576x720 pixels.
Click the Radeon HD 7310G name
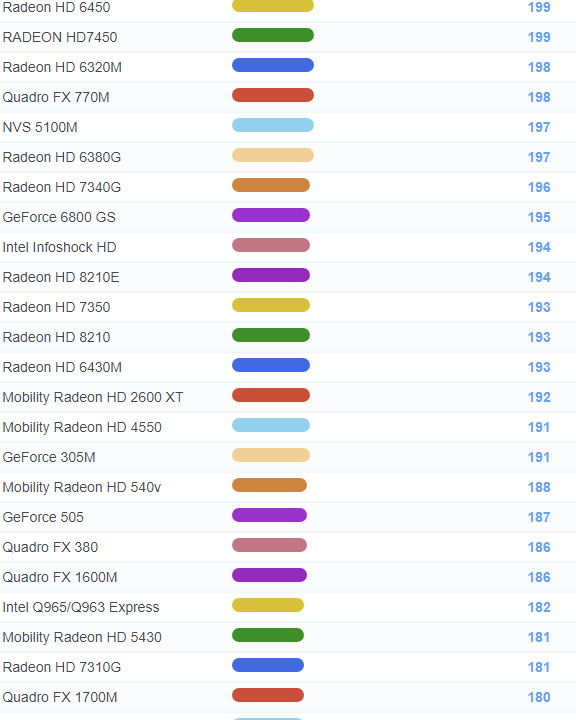[x=62, y=667]
